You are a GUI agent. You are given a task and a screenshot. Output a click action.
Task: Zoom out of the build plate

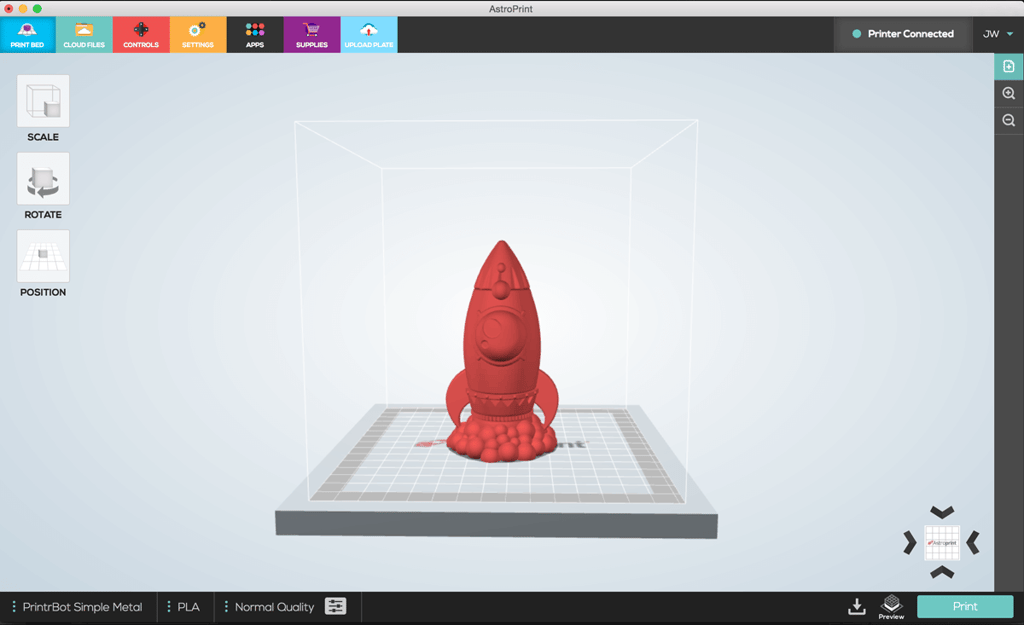coord(1009,120)
